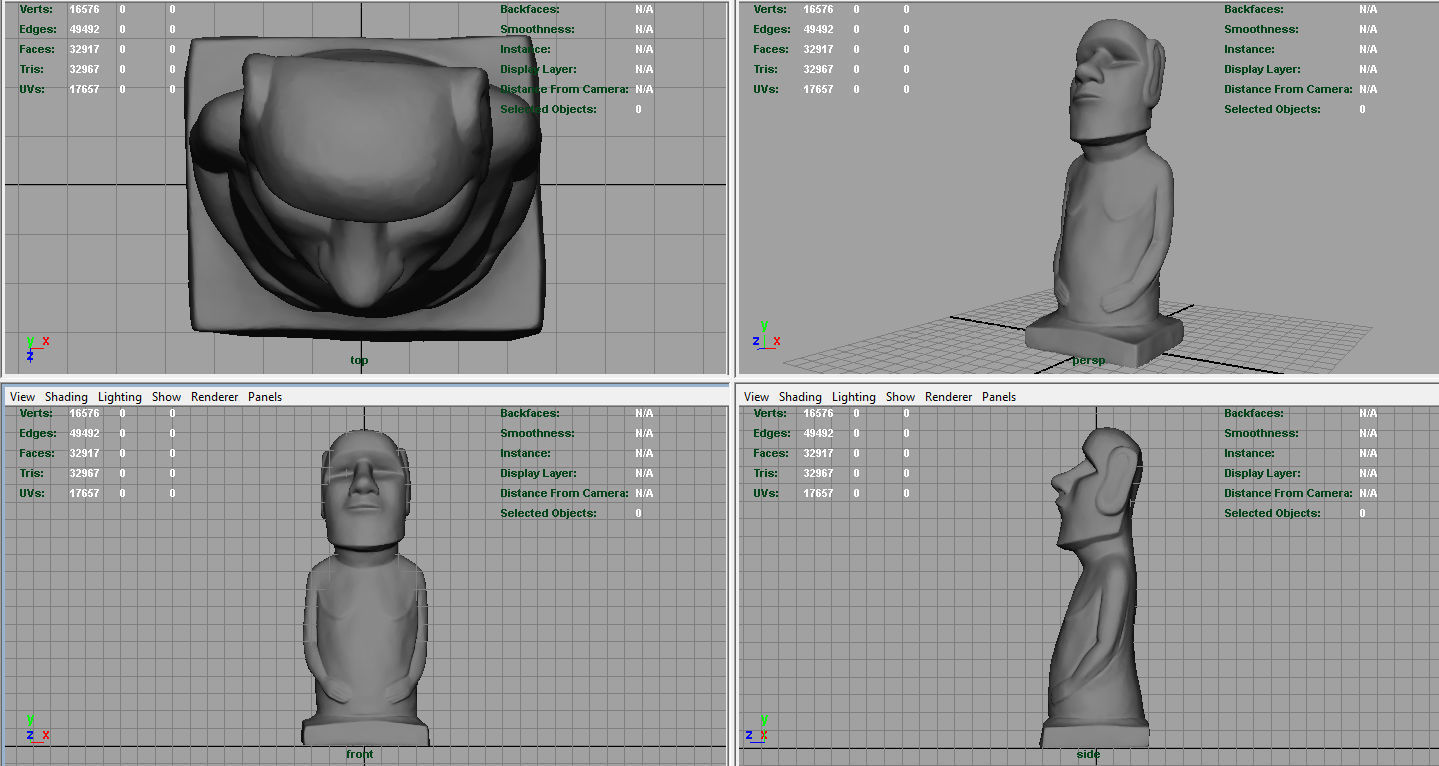Open the Lighting menu of the side panel
This screenshot has height=766, width=1439.
tap(854, 397)
